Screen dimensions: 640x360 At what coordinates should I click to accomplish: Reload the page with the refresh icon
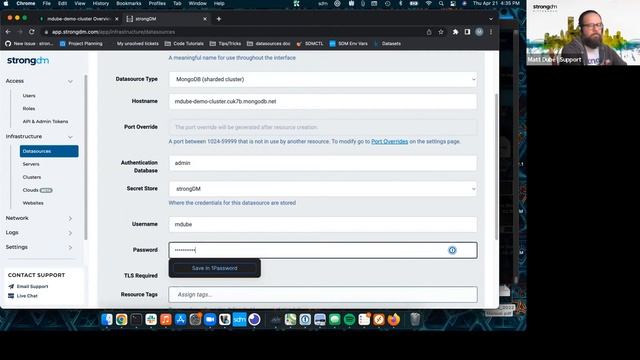coord(31,32)
